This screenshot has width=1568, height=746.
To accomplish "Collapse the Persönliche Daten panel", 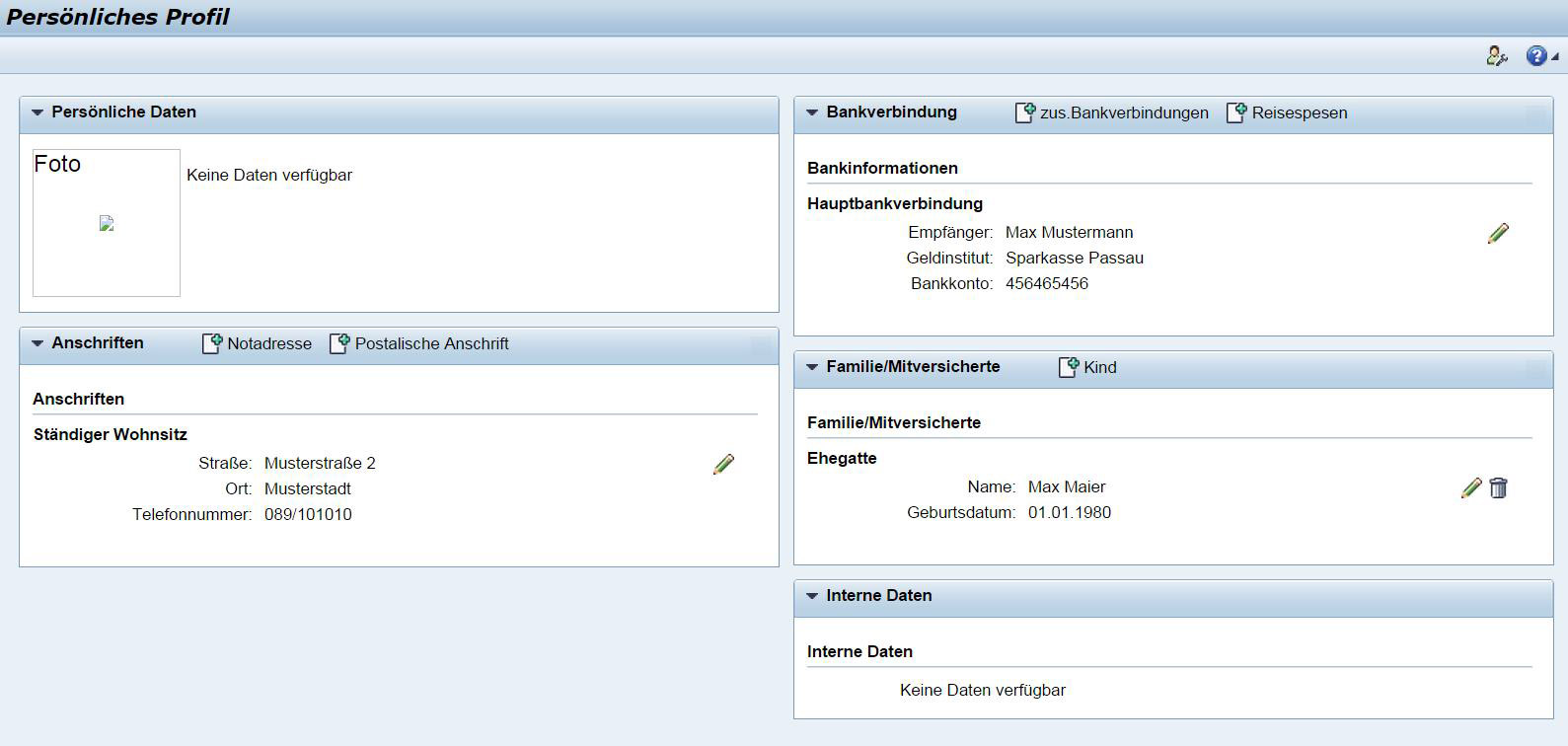I will point(37,112).
